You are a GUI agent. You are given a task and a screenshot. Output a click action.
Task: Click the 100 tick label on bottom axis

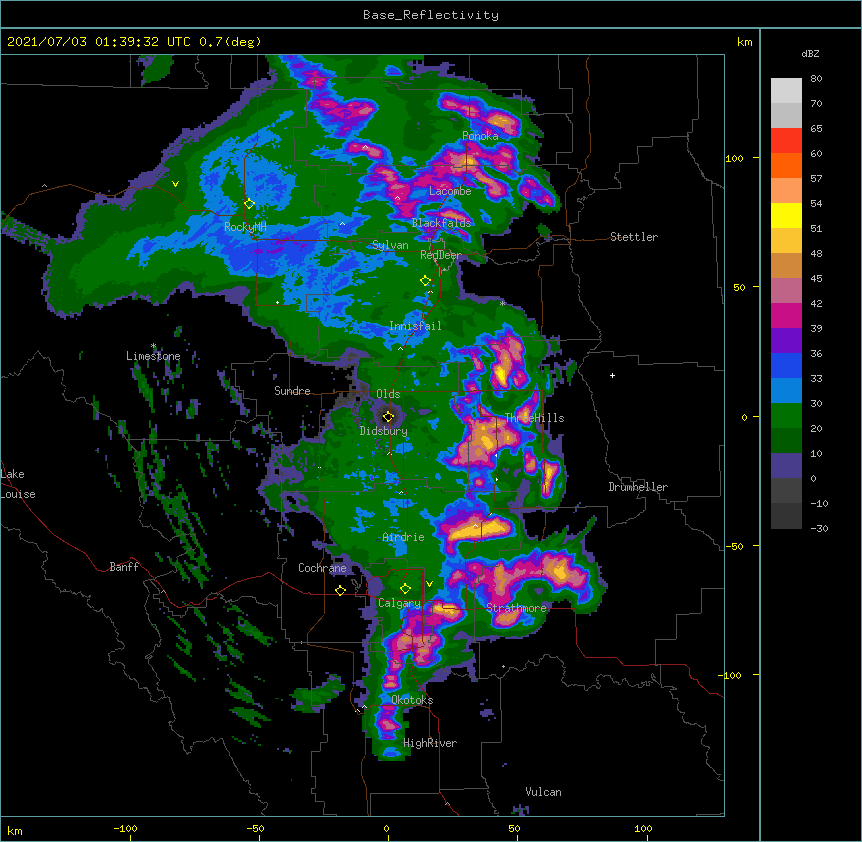(643, 828)
